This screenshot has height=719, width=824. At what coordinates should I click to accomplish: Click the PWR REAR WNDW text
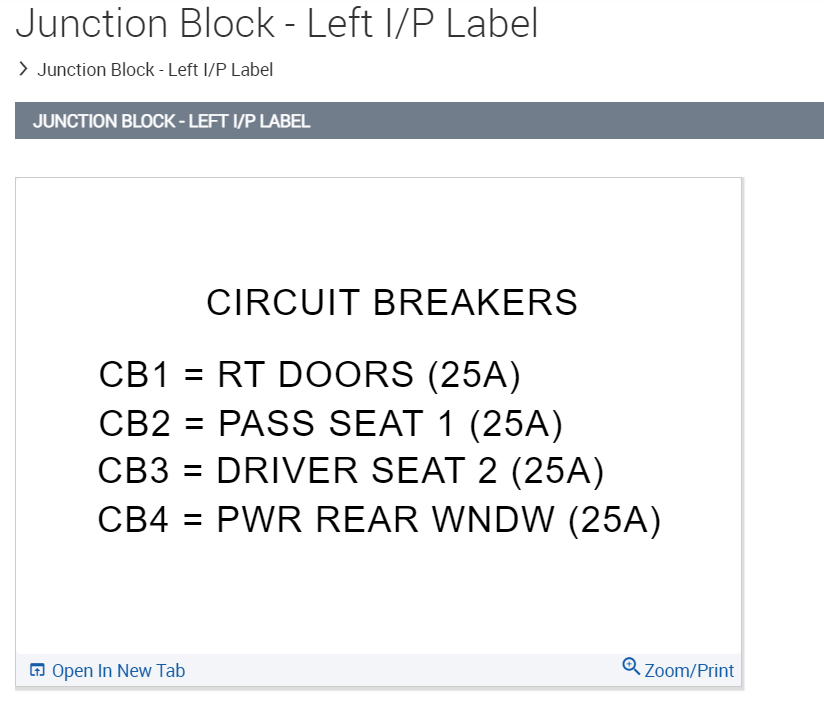point(385,521)
